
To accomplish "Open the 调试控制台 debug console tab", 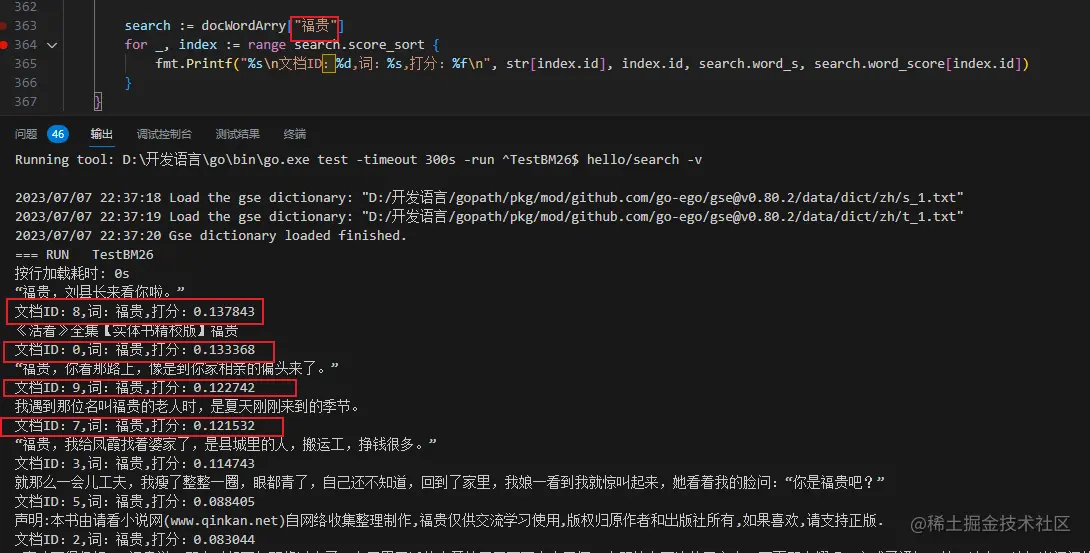I will [x=164, y=134].
